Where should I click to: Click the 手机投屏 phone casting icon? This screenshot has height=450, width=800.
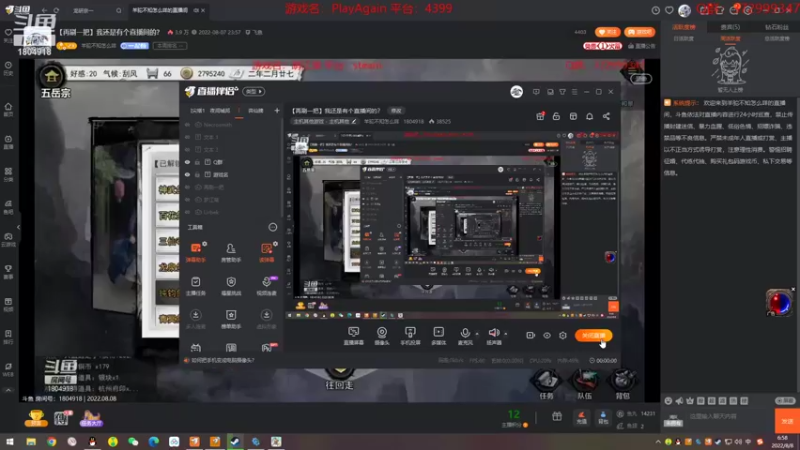click(410, 336)
